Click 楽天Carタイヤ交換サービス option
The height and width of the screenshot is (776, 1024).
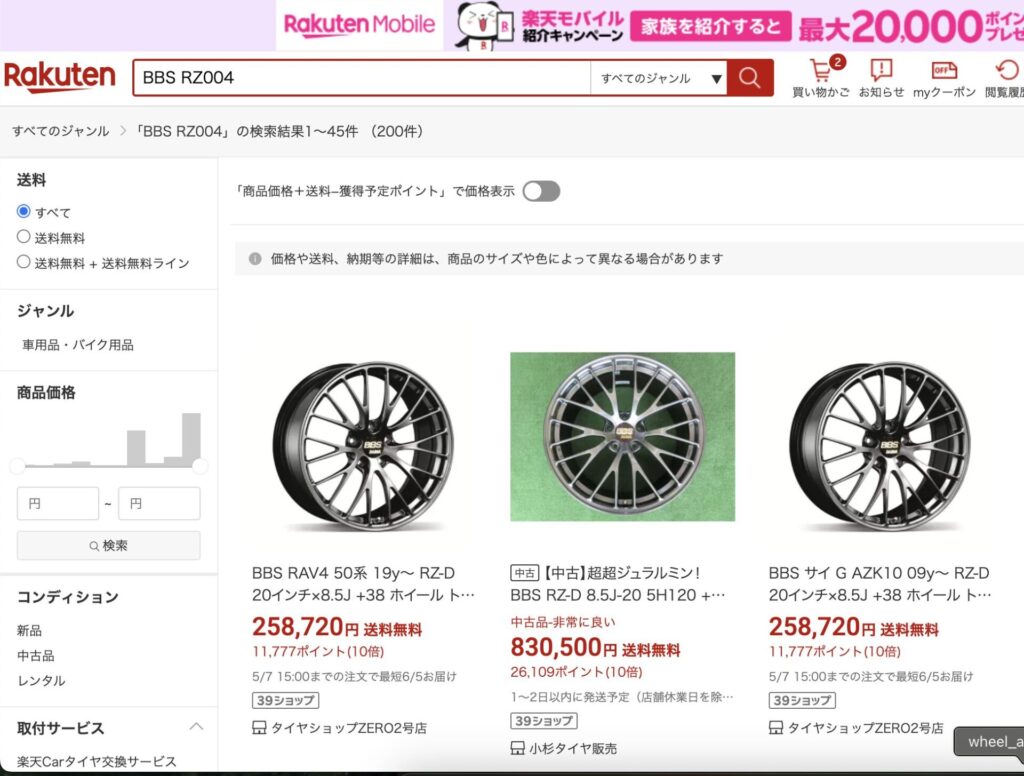pos(97,762)
